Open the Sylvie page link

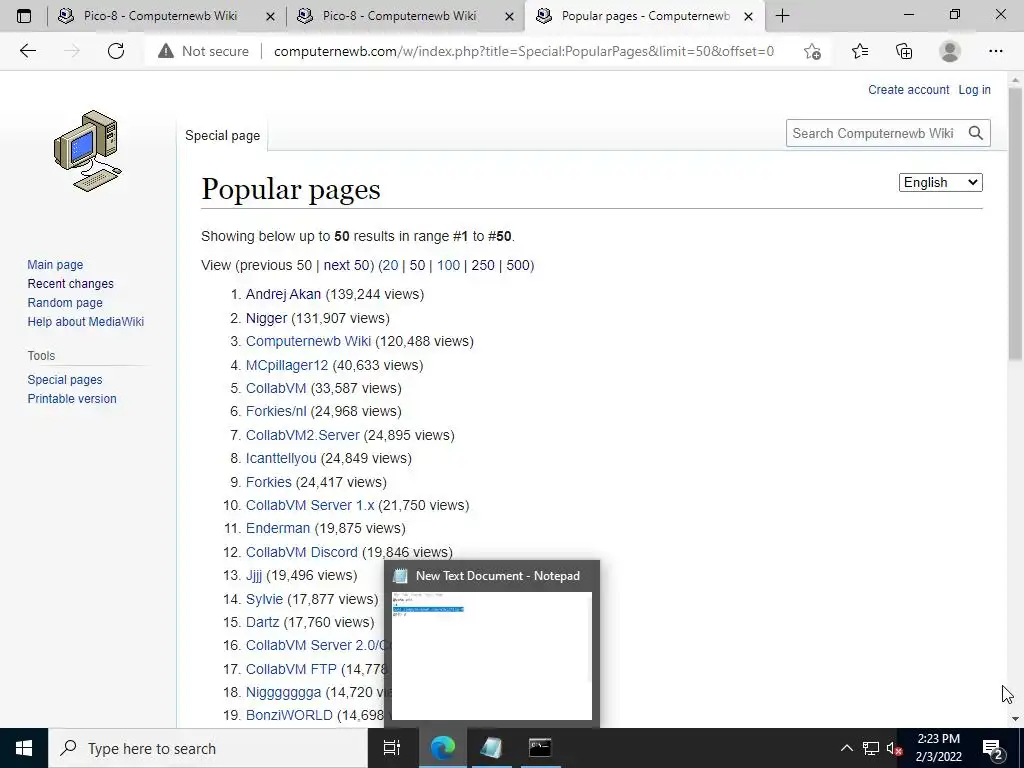[264, 599]
